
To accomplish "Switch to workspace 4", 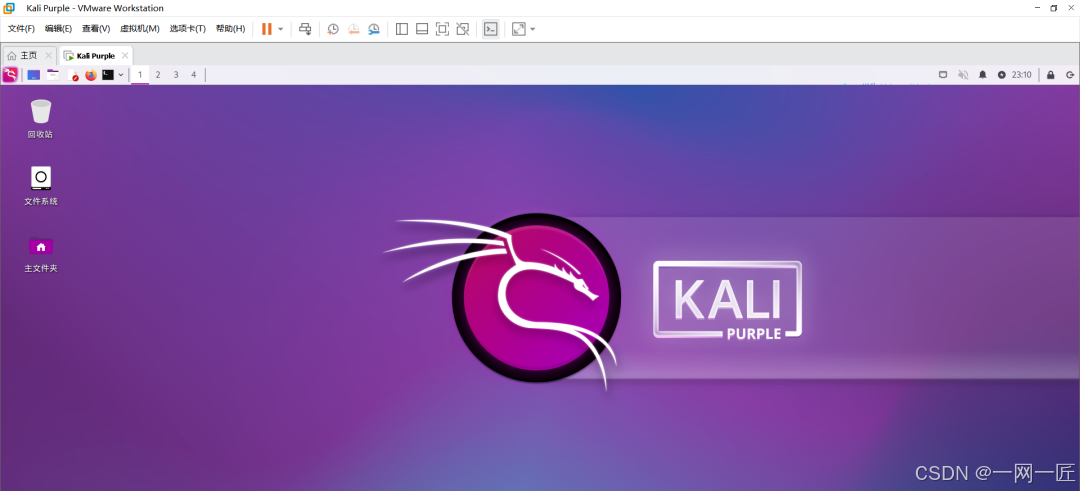I will 194,74.
